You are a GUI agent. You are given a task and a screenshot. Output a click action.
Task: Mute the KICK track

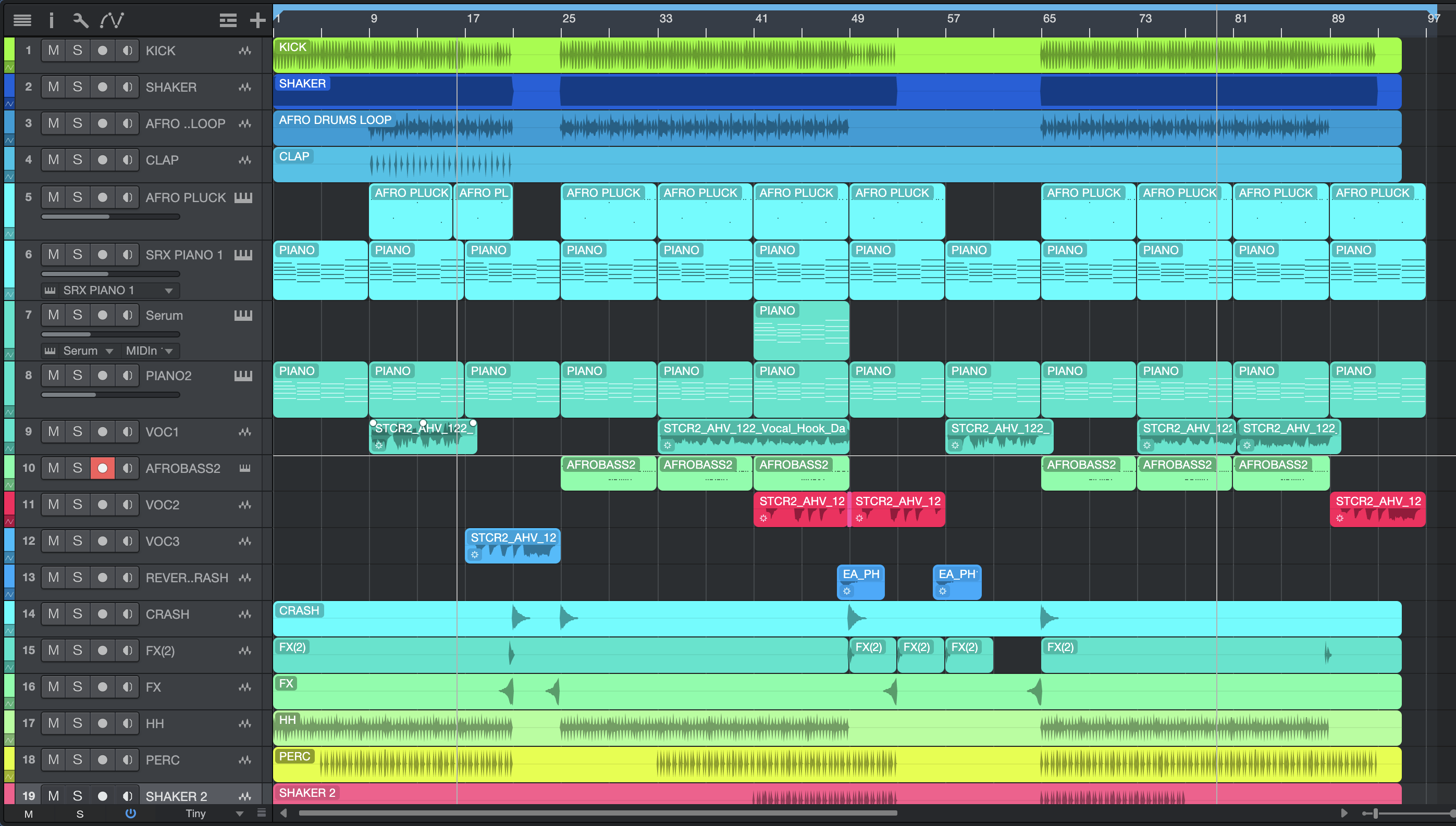pyautogui.click(x=53, y=51)
